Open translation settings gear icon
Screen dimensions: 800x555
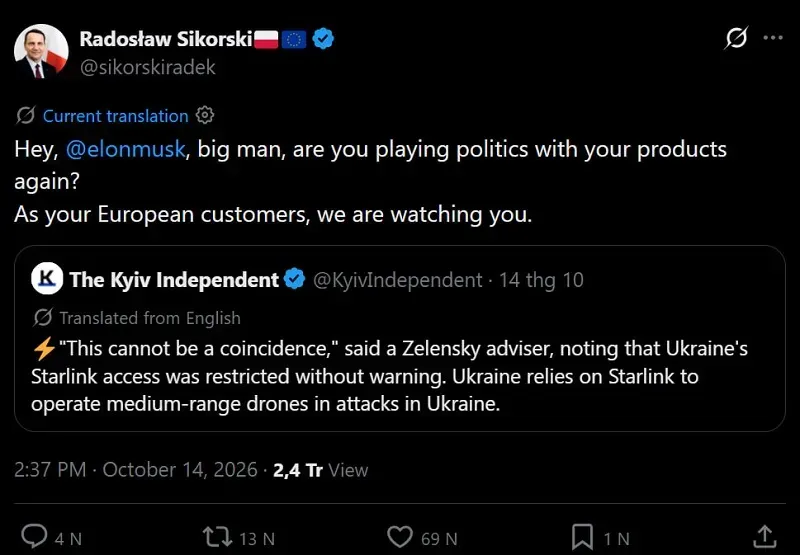click(x=205, y=115)
